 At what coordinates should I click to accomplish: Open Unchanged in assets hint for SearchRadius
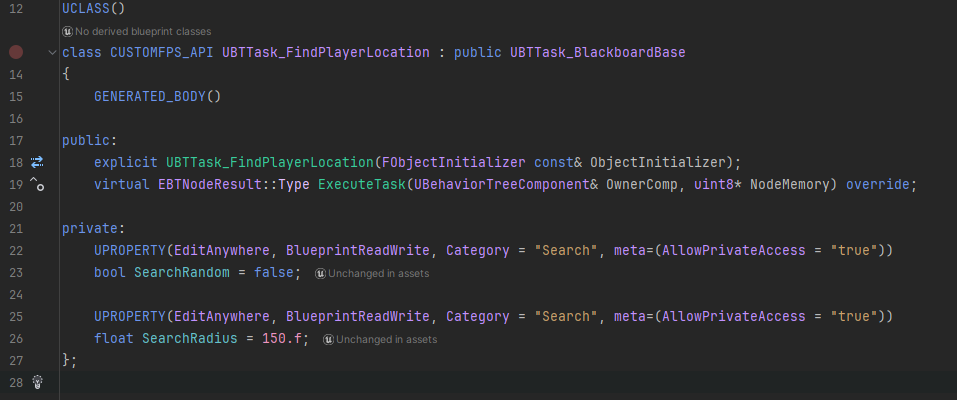(386, 339)
